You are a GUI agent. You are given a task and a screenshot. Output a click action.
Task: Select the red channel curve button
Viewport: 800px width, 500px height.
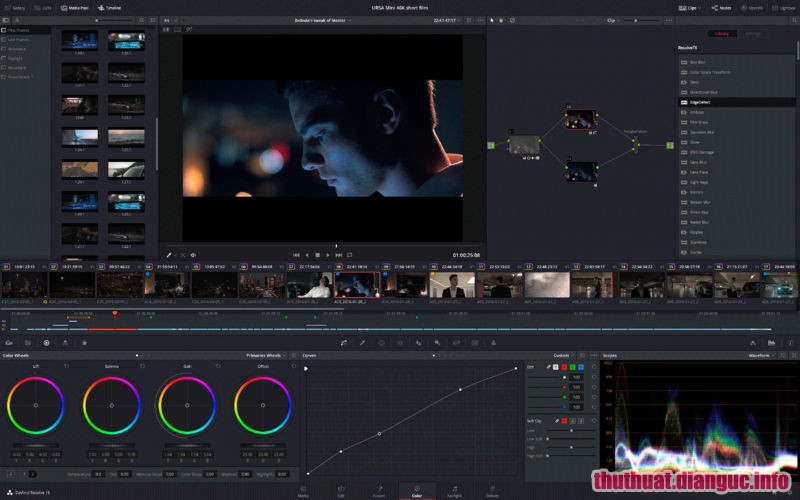point(564,367)
